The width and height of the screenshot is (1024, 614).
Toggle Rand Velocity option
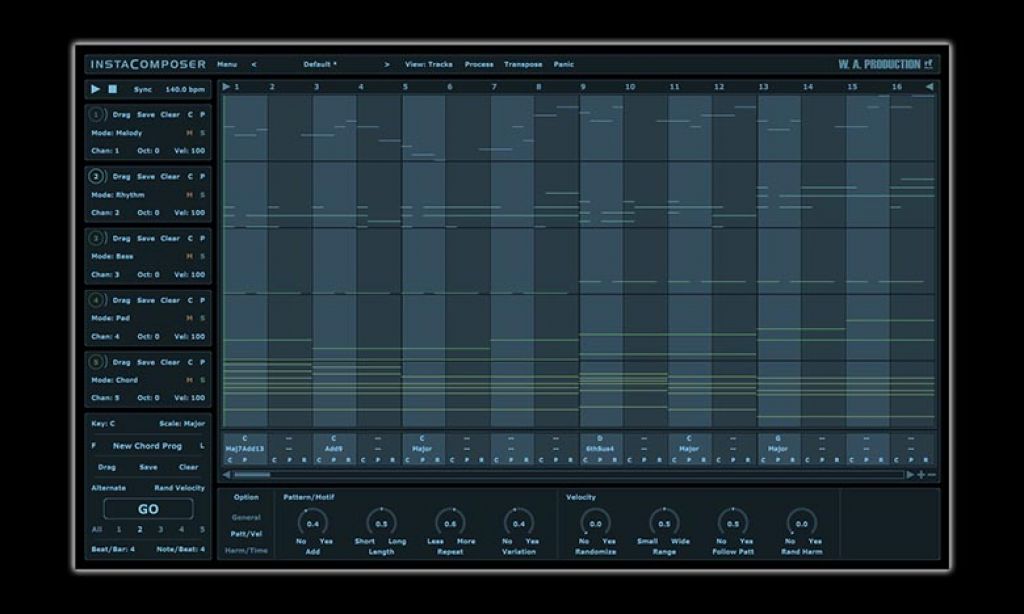click(x=180, y=488)
